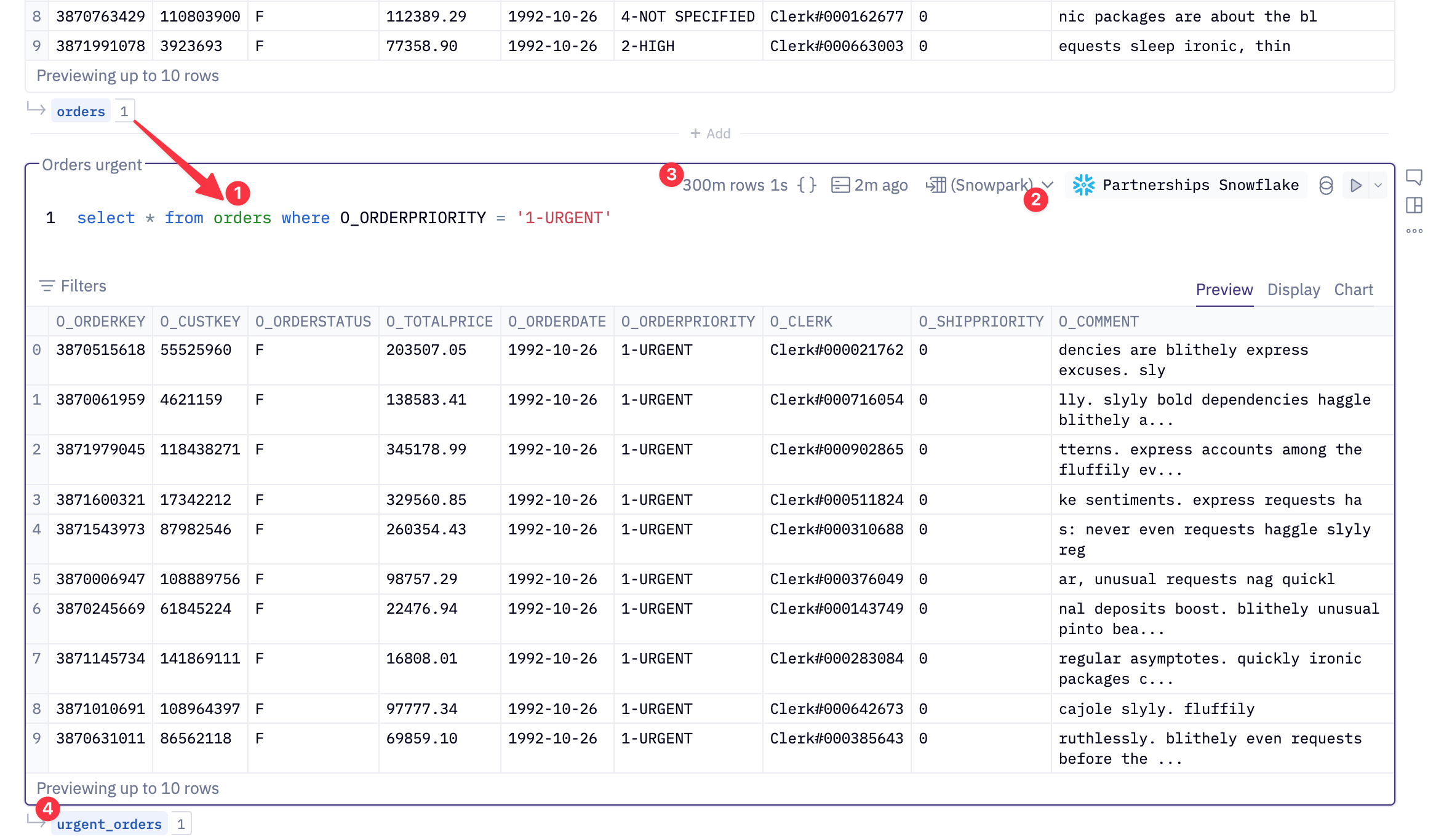1436x840 pixels.
Task: Click the run cell play icon
Action: (1355, 185)
